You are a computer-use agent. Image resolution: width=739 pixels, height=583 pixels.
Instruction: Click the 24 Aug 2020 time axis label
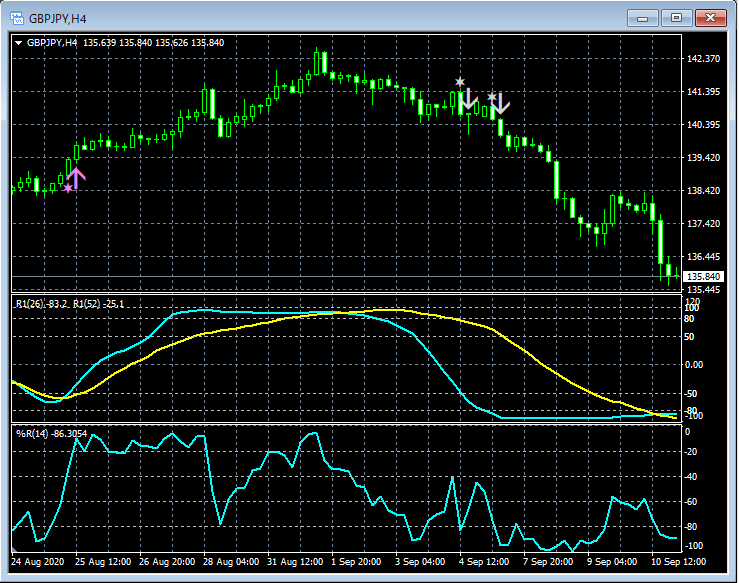(x=37, y=562)
